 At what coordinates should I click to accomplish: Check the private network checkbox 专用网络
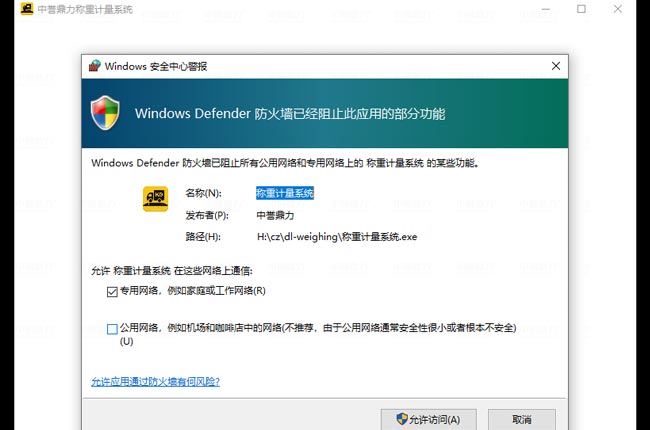click(x=112, y=292)
